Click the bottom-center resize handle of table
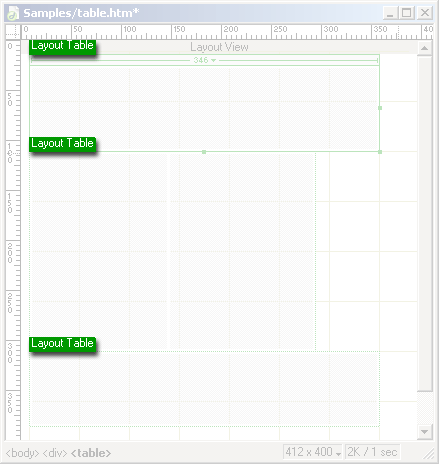The image size is (439, 464). (x=204, y=152)
